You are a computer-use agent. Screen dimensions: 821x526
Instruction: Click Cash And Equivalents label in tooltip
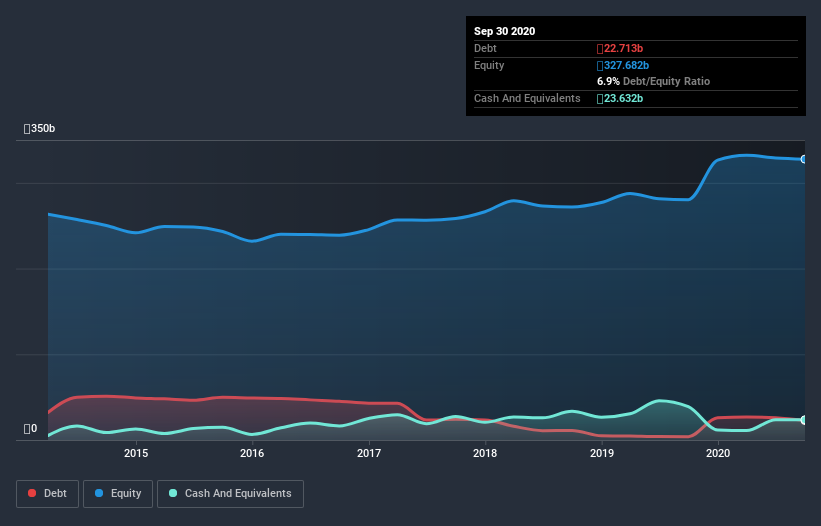[527, 98]
